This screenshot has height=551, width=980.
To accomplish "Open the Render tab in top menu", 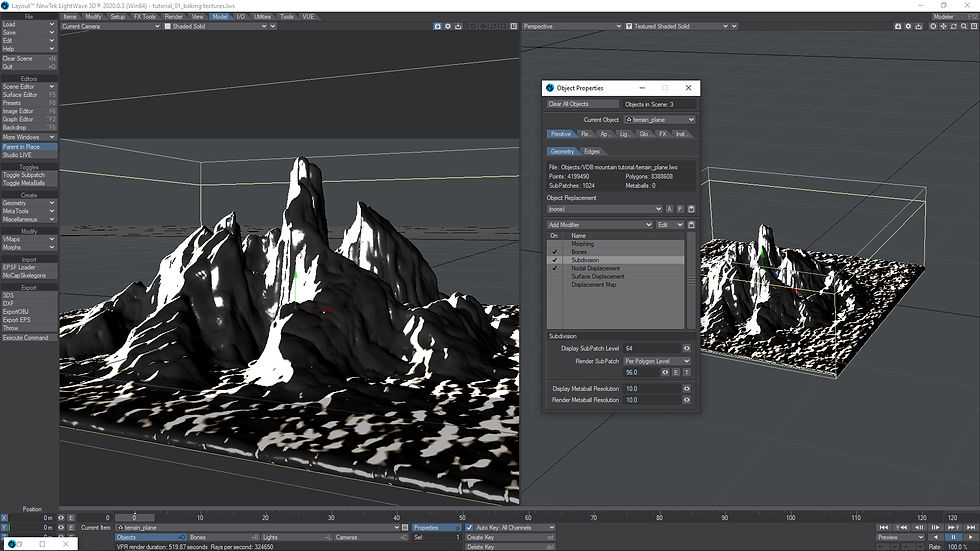I will click(x=173, y=17).
